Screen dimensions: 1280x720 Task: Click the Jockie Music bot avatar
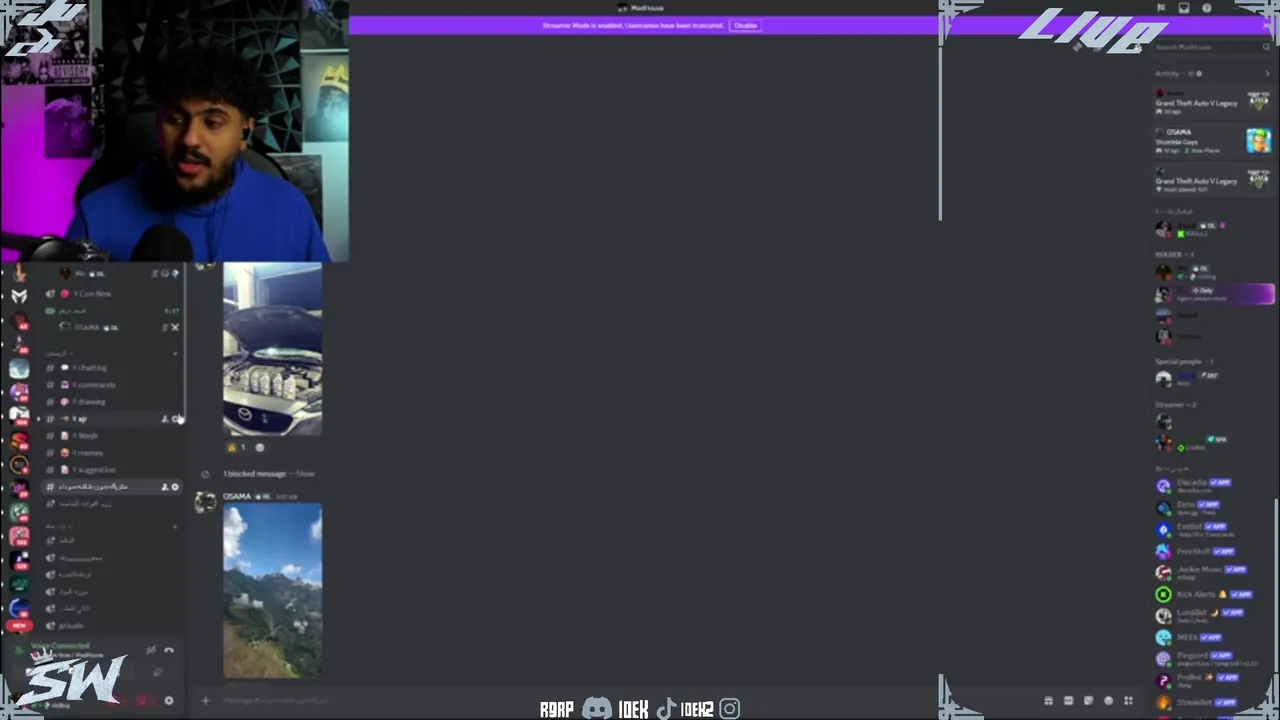[1163, 573]
